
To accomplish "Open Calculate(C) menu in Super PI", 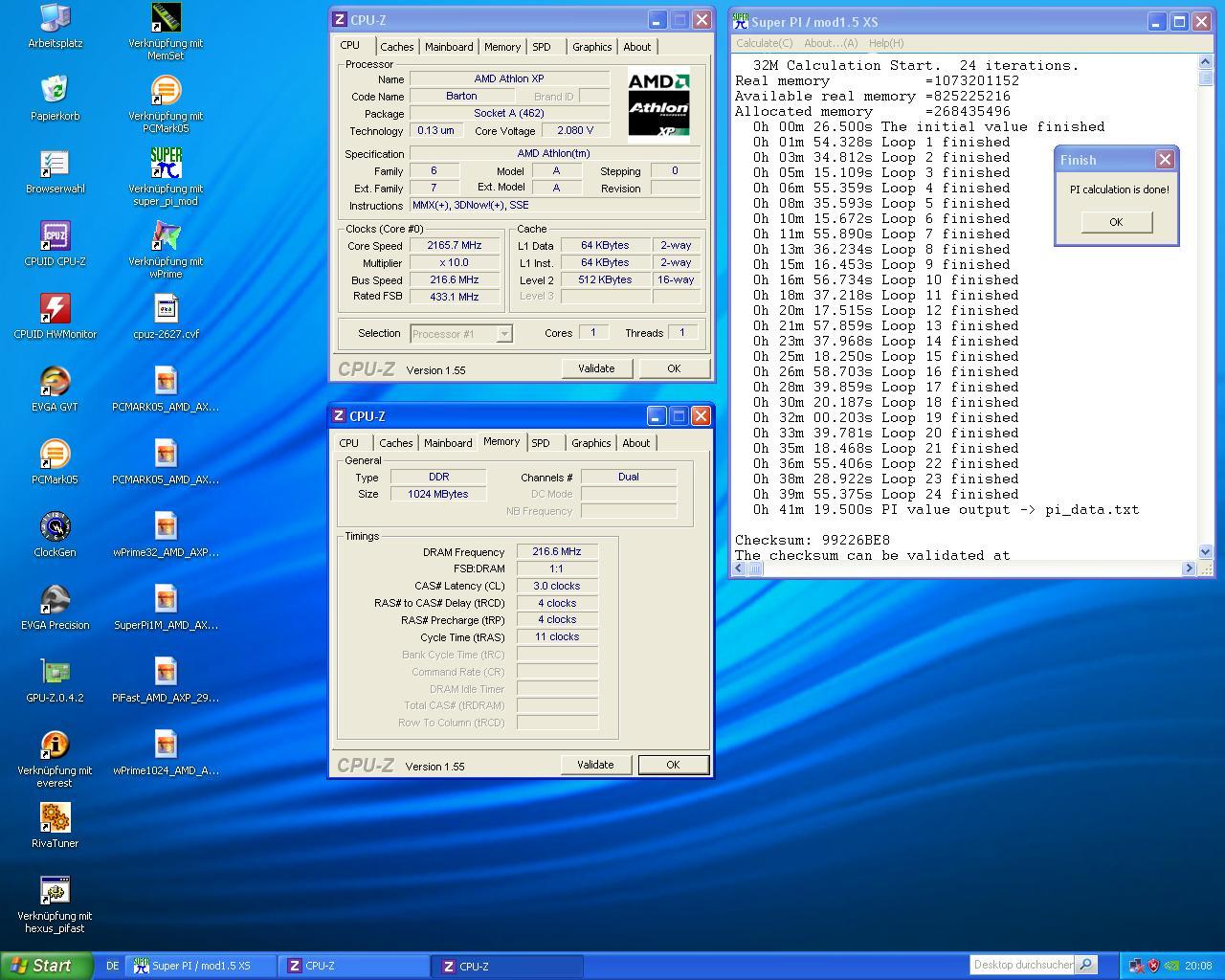I will 764,43.
